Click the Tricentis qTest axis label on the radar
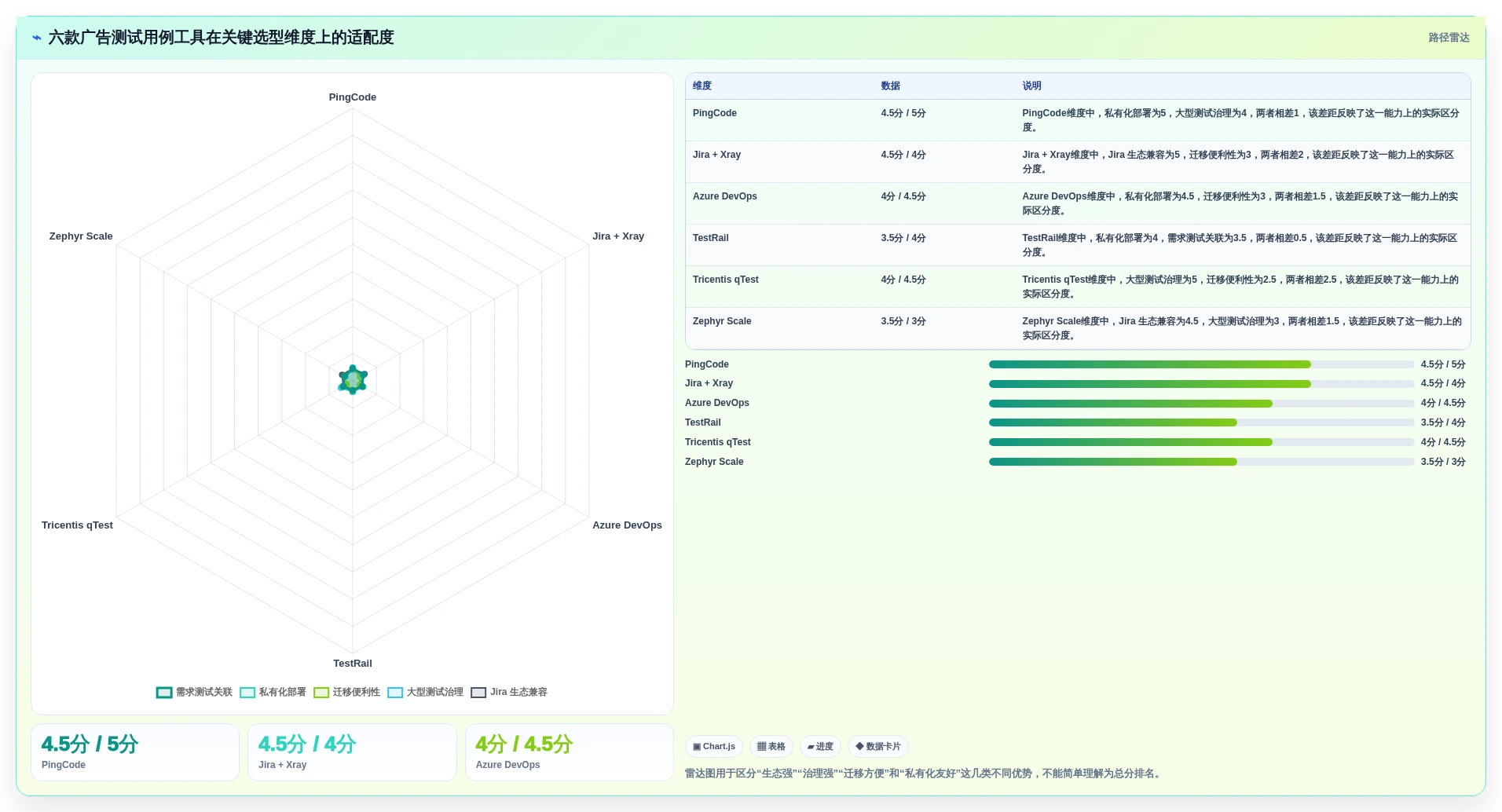 (x=77, y=525)
